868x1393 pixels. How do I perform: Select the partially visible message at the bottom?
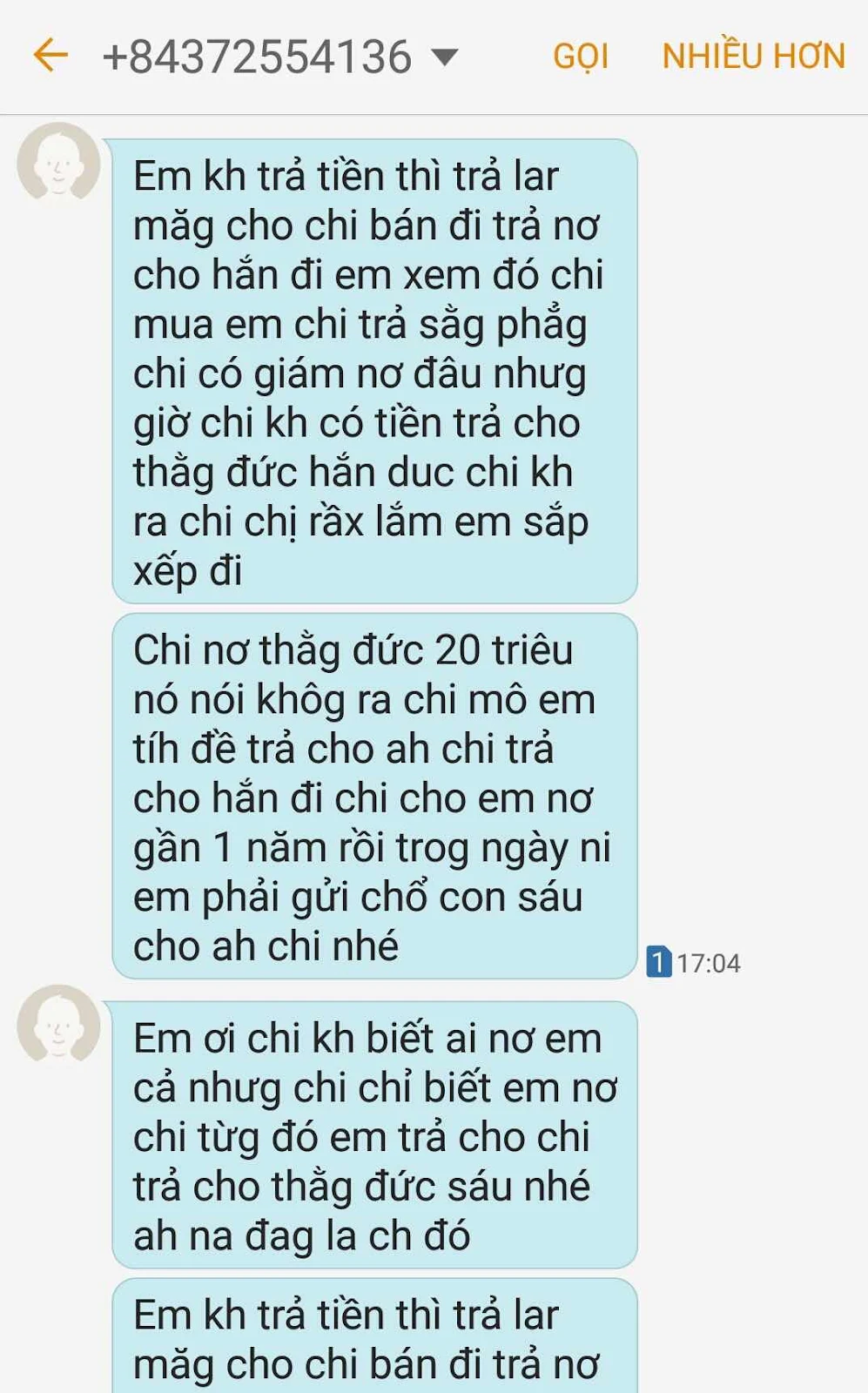[x=375, y=1336]
